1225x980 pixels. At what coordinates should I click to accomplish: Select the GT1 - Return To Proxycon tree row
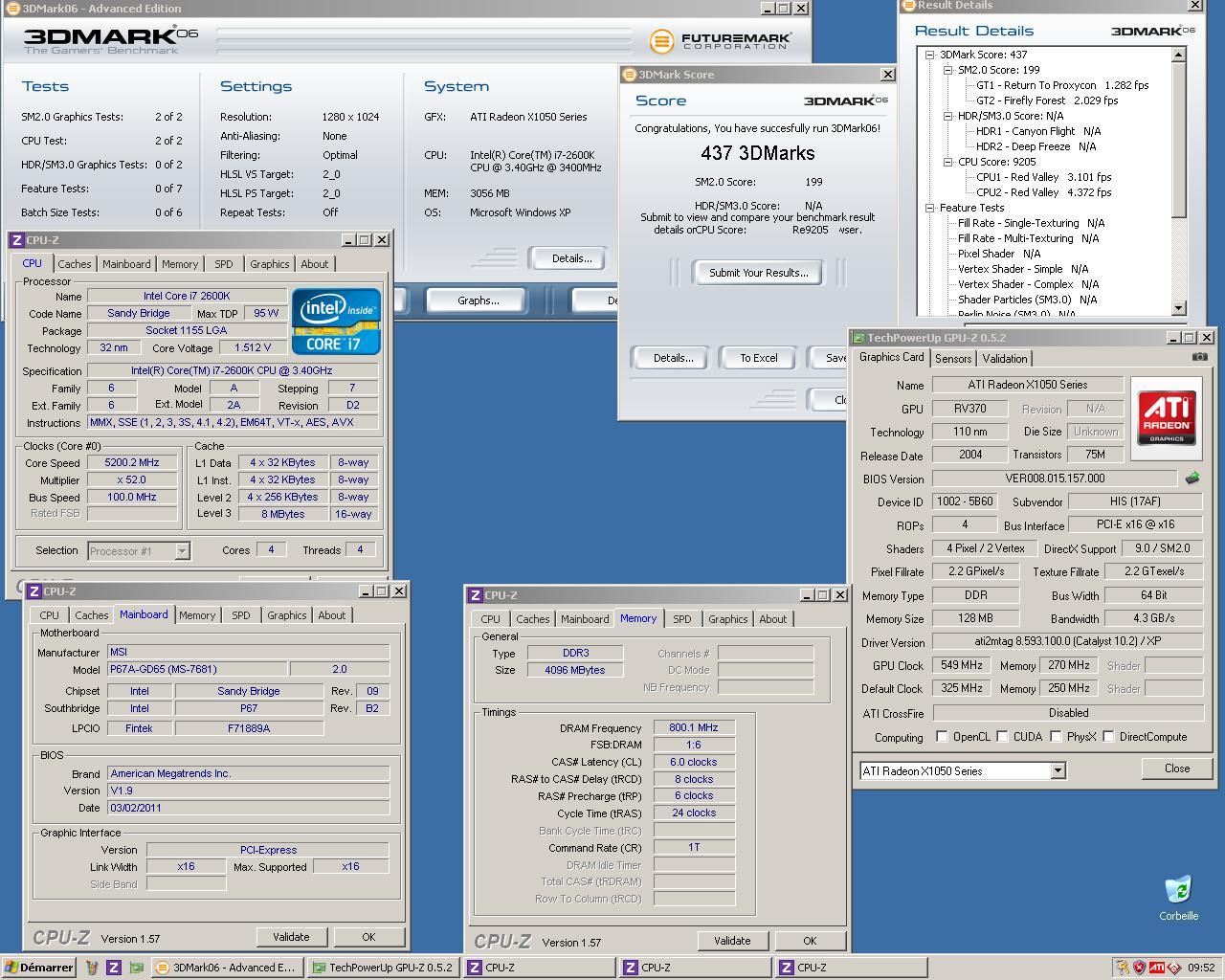click(1062, 85)
